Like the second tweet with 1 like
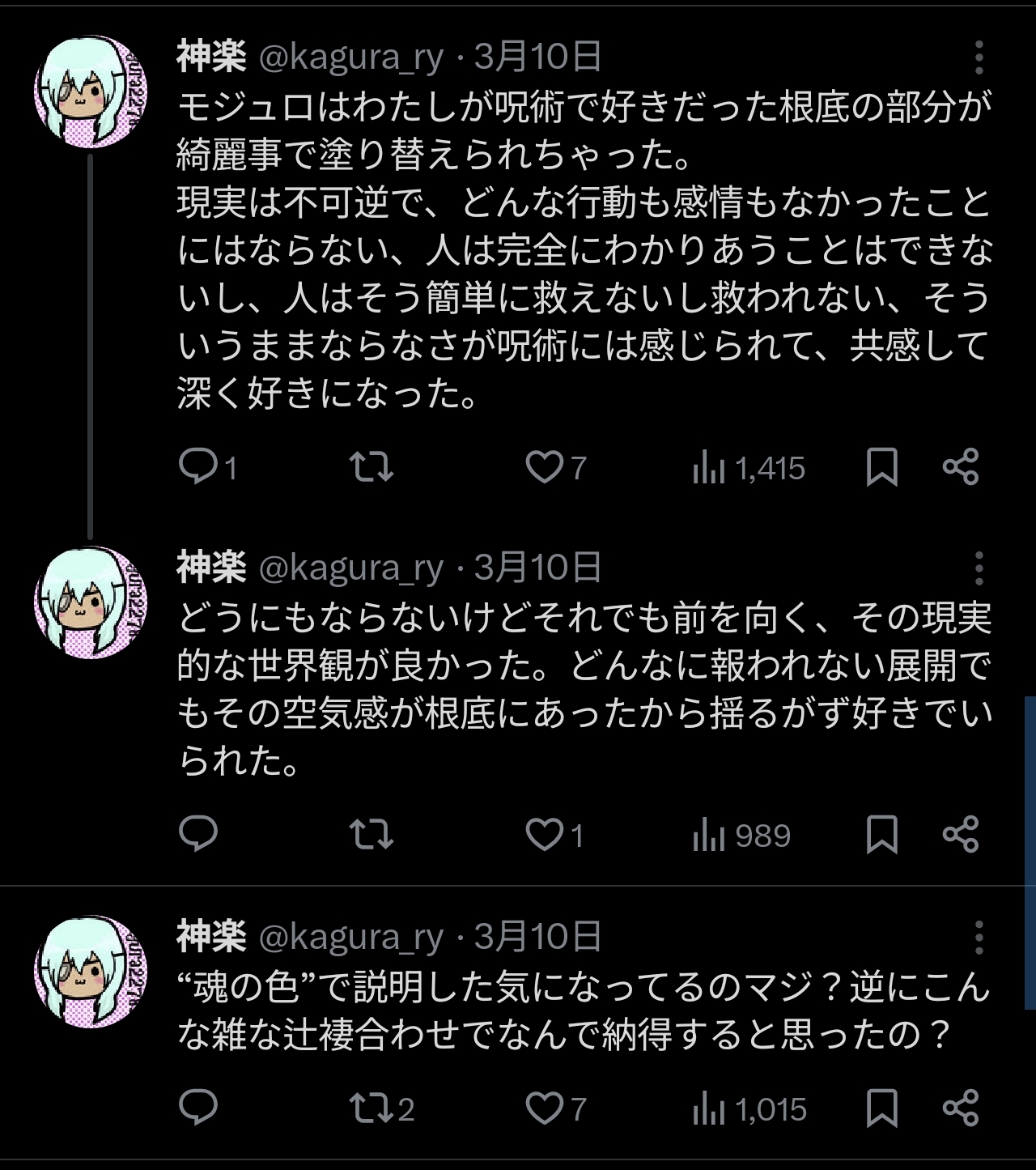This screenshot has width=1036, height=1170. [x=544, y=834]
